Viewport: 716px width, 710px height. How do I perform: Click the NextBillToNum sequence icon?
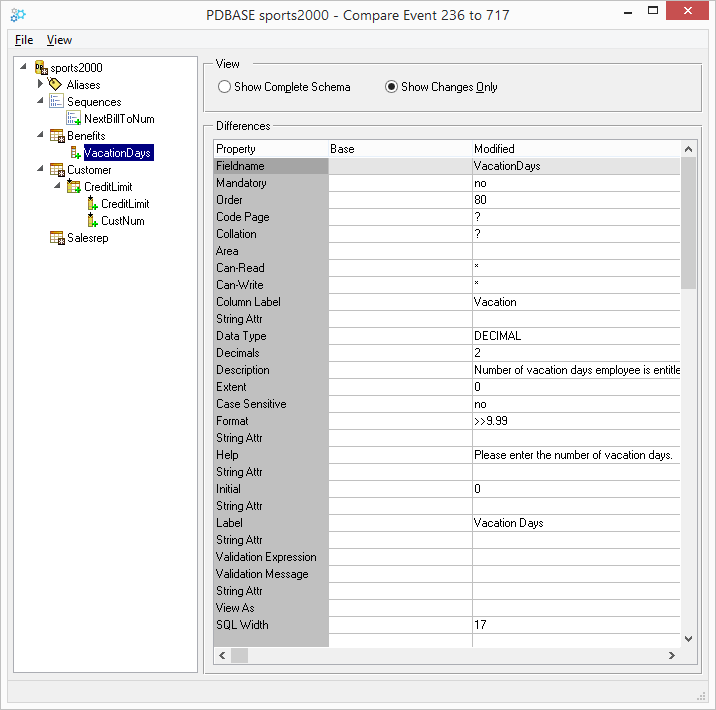(x=74, y=118)
